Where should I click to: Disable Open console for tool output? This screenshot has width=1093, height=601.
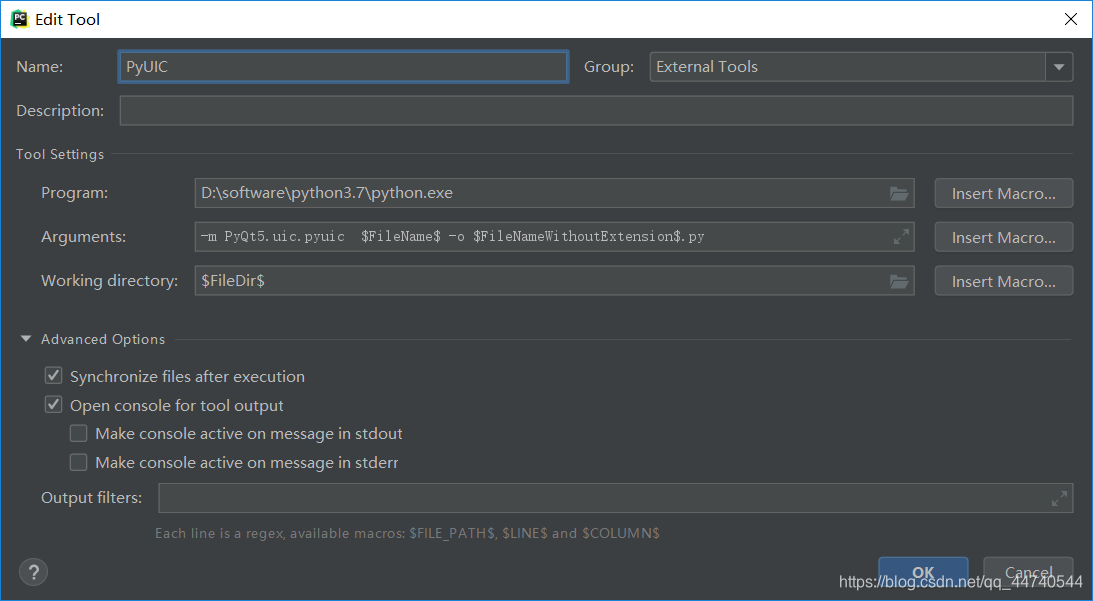[53, 404]
